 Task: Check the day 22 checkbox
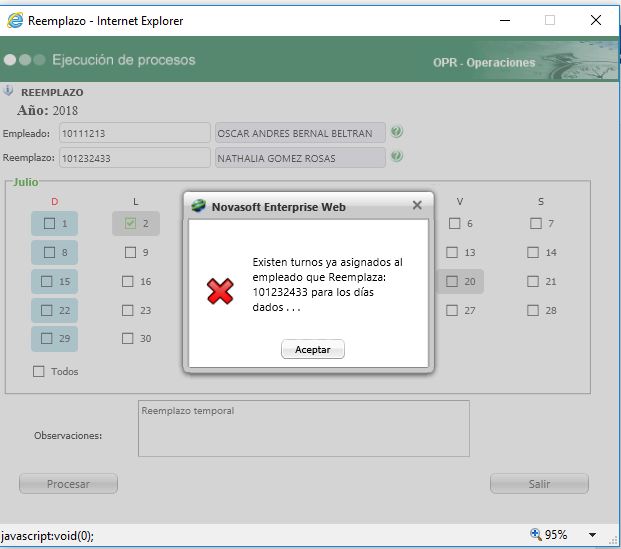[47, 310]
